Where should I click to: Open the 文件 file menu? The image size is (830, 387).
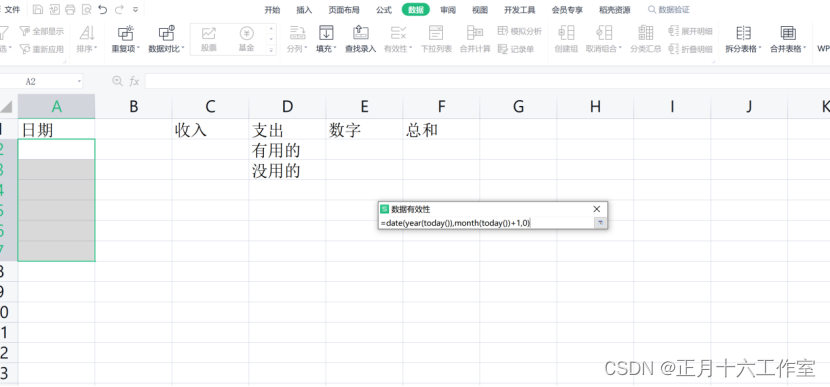pos(12,10)
